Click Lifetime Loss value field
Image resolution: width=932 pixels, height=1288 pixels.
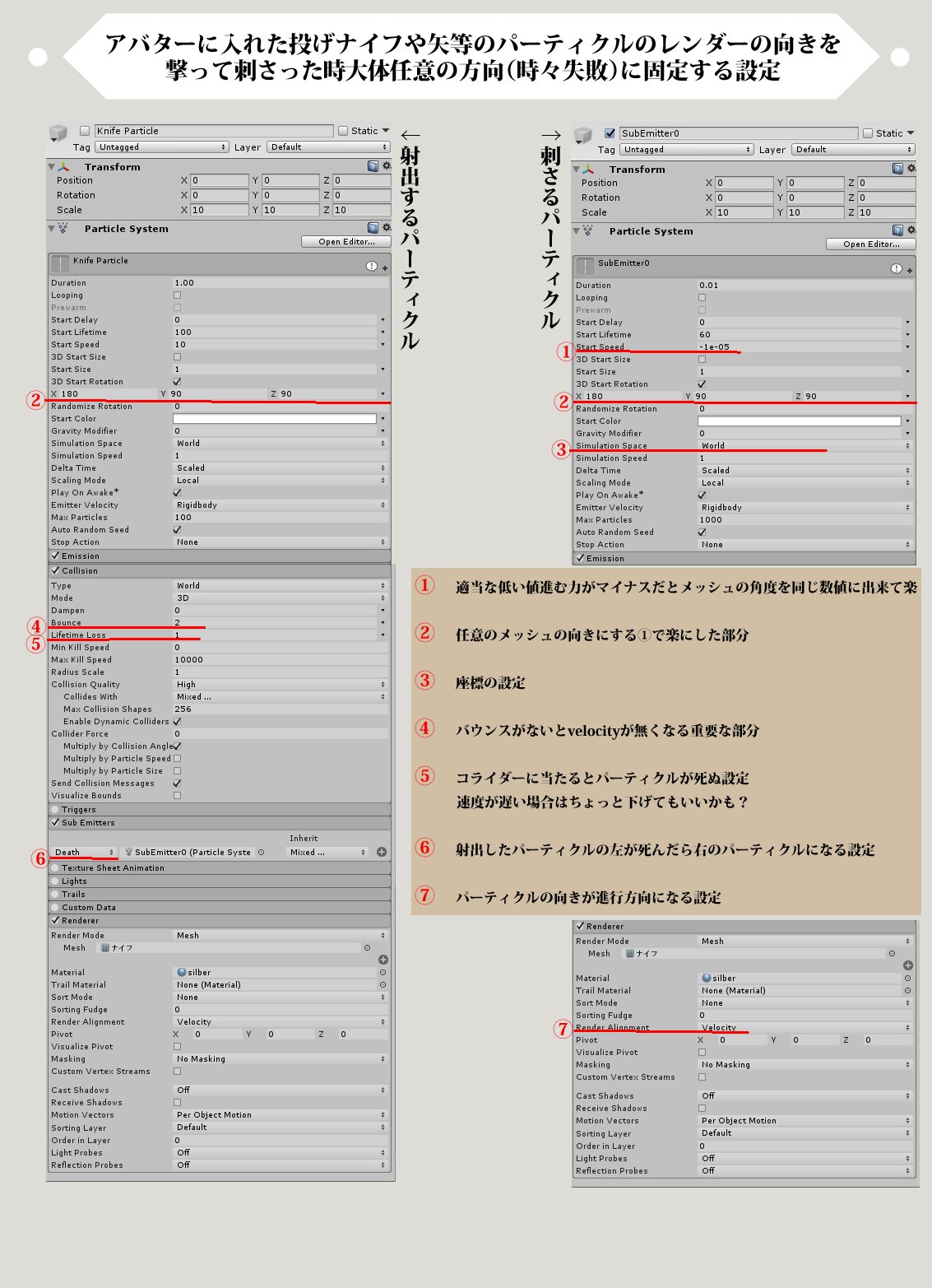(x=275, y=635)
